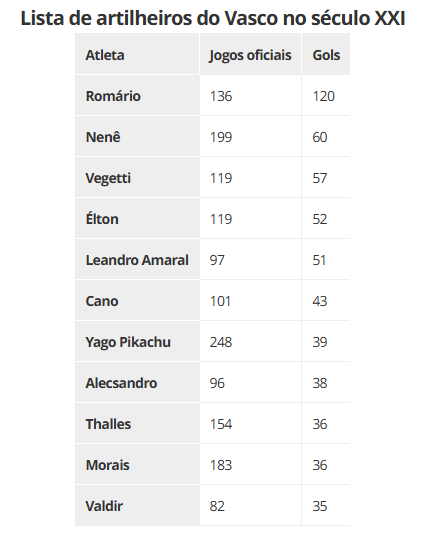Click Vegetti's 57 goals cell

tap(326, 178)
